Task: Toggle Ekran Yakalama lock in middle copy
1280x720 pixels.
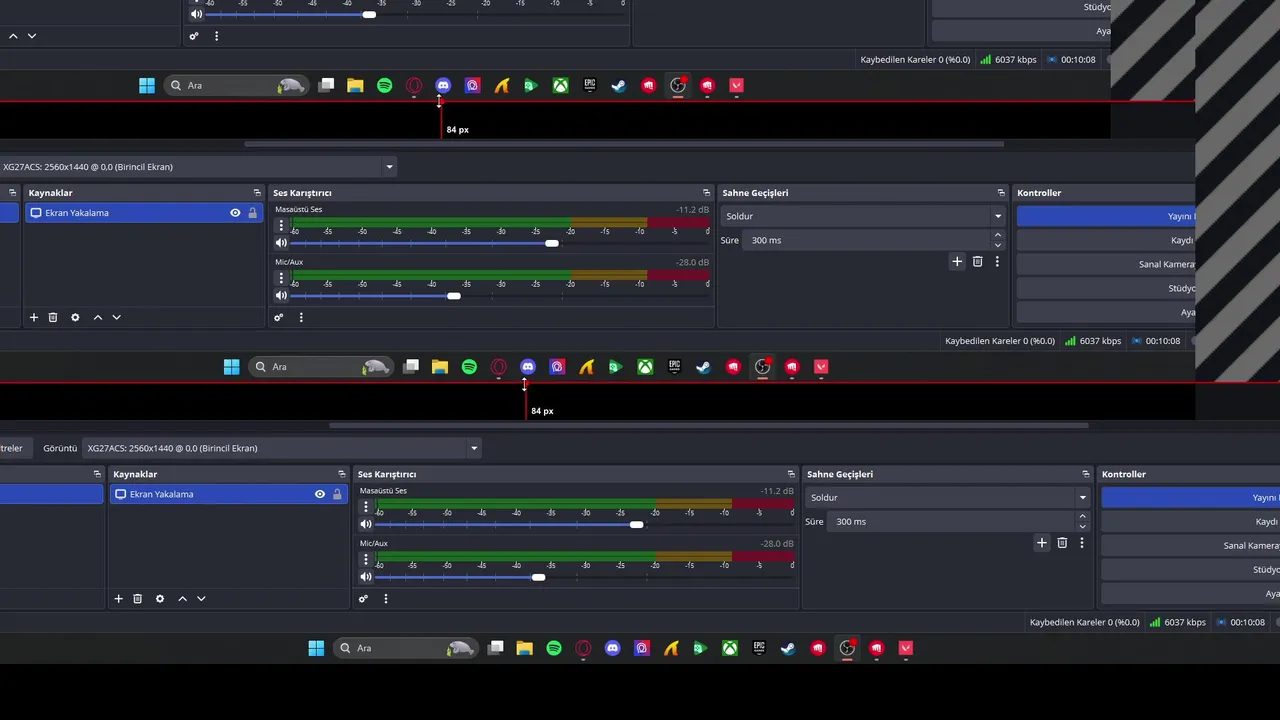Action: point(252,213)
